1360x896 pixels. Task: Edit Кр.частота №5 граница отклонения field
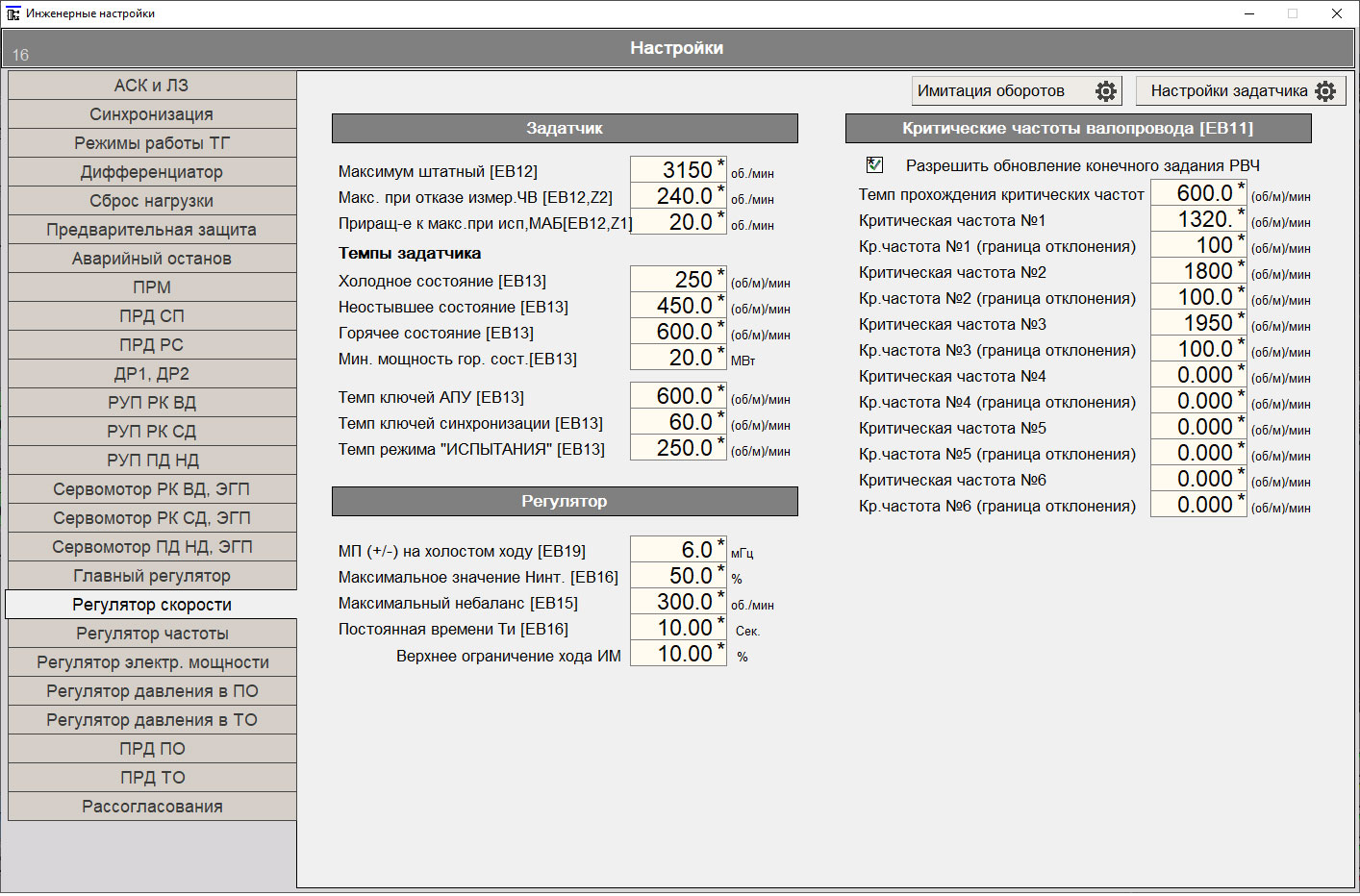pos(1198,453)
